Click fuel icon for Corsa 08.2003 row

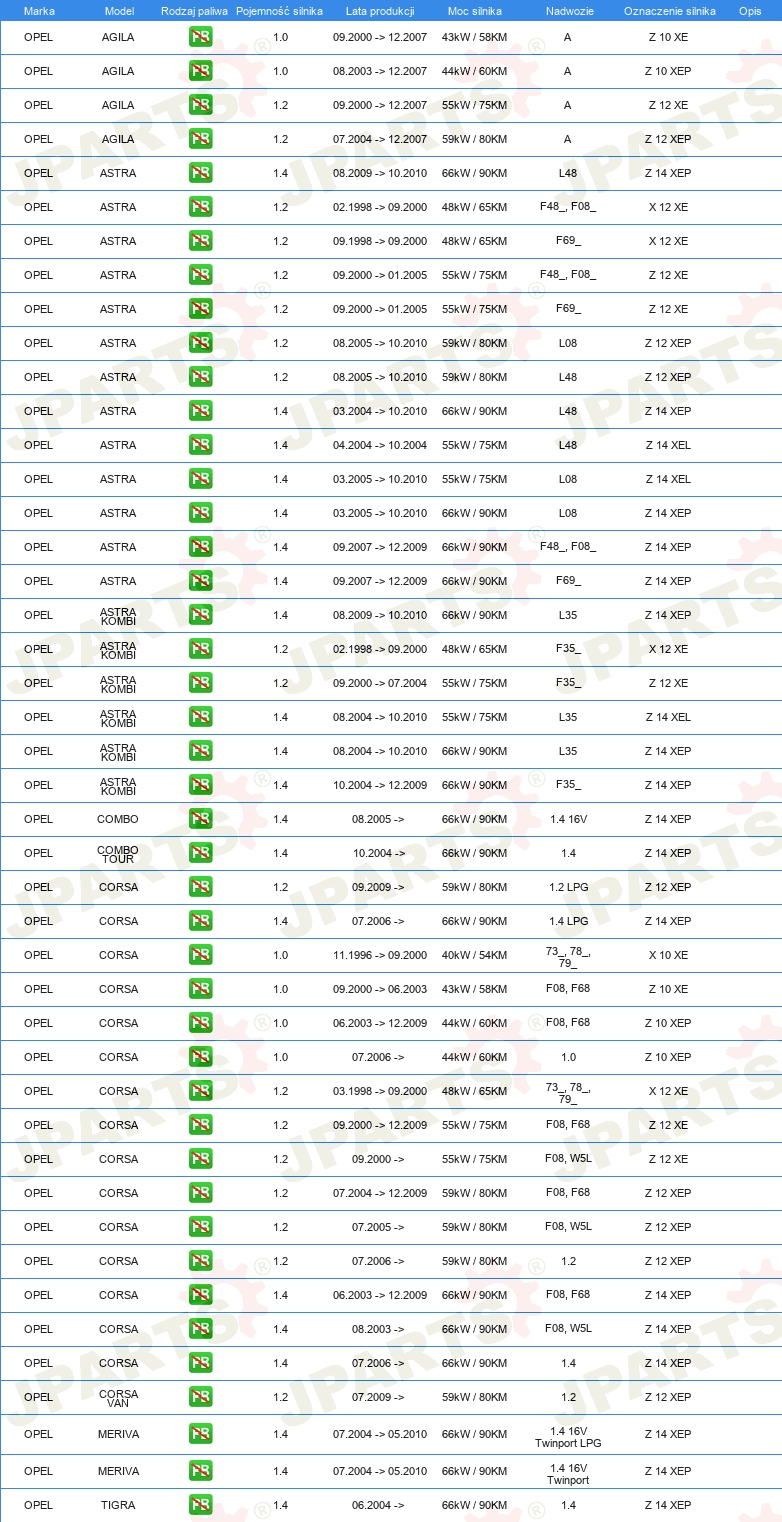201,1329
